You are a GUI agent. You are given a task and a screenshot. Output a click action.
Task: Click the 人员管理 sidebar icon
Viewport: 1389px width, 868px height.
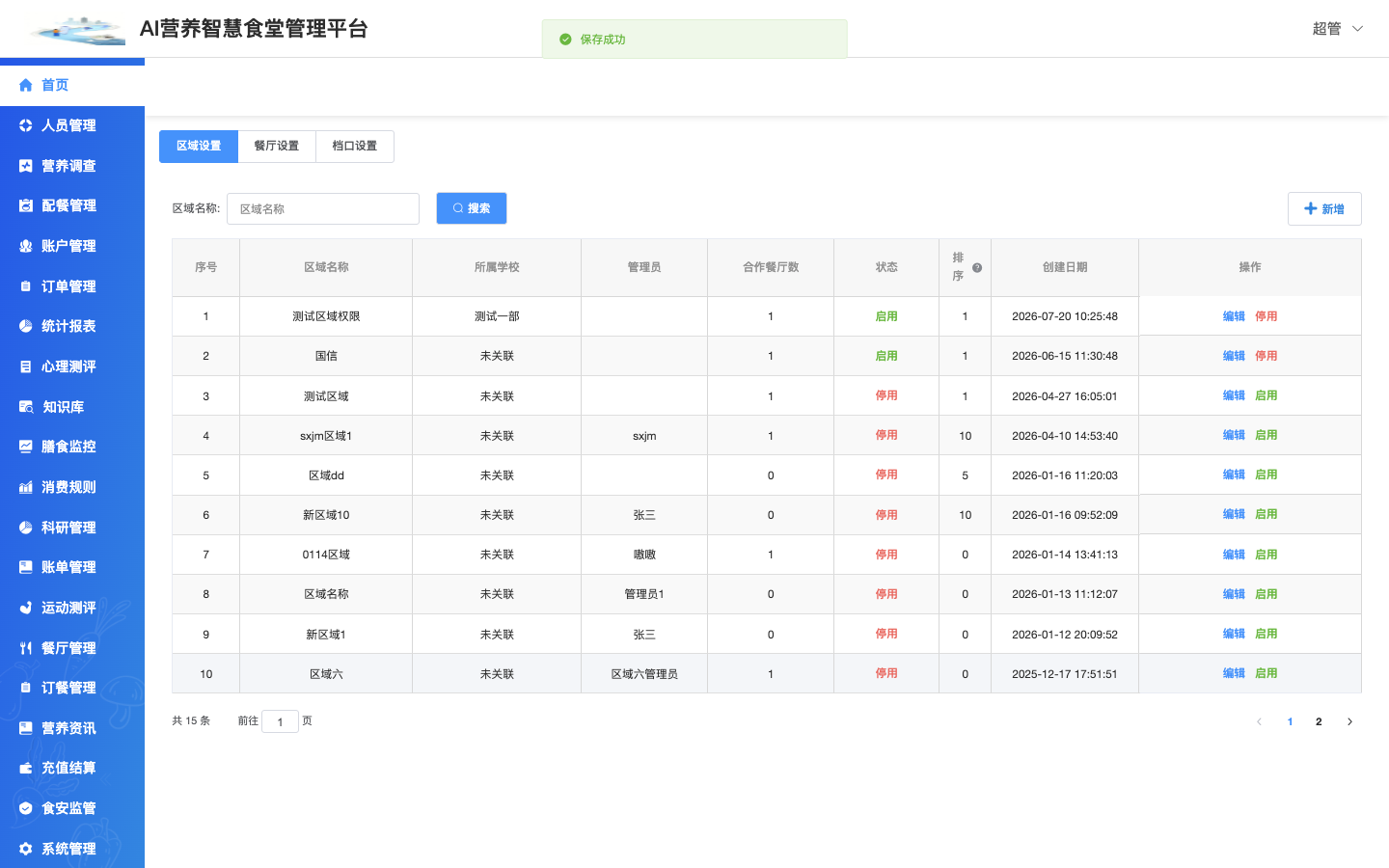coord(26,125)
